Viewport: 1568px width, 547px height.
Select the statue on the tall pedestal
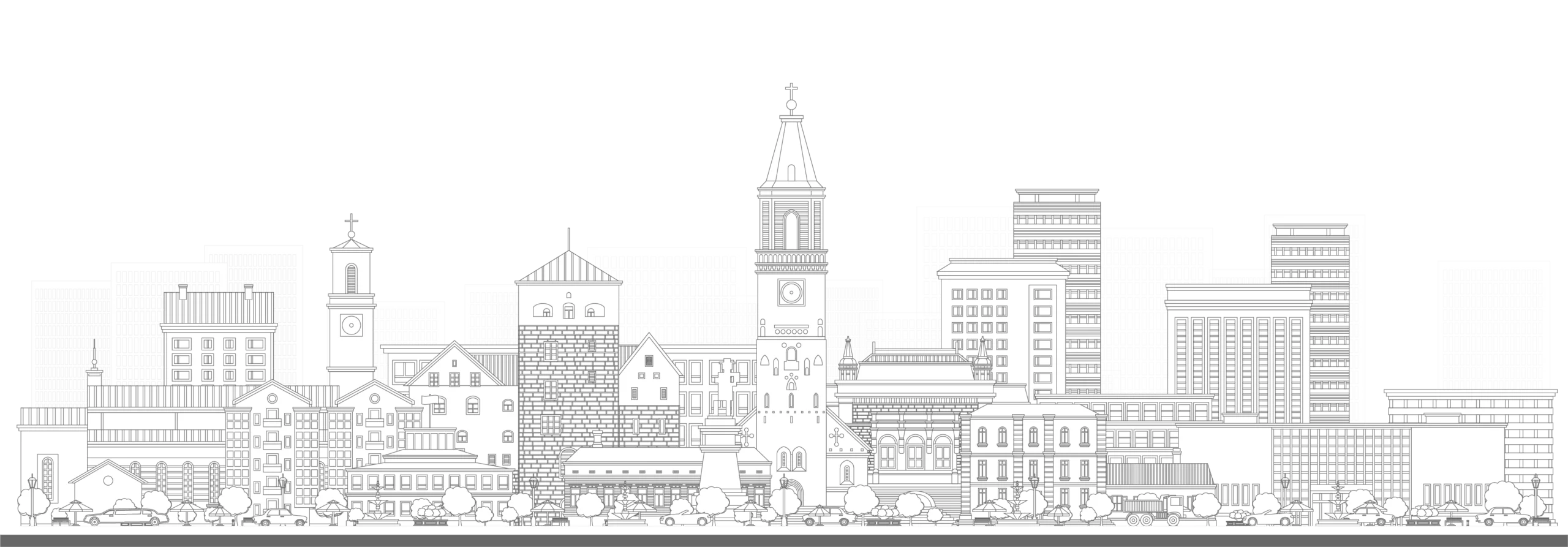[727, 383]
